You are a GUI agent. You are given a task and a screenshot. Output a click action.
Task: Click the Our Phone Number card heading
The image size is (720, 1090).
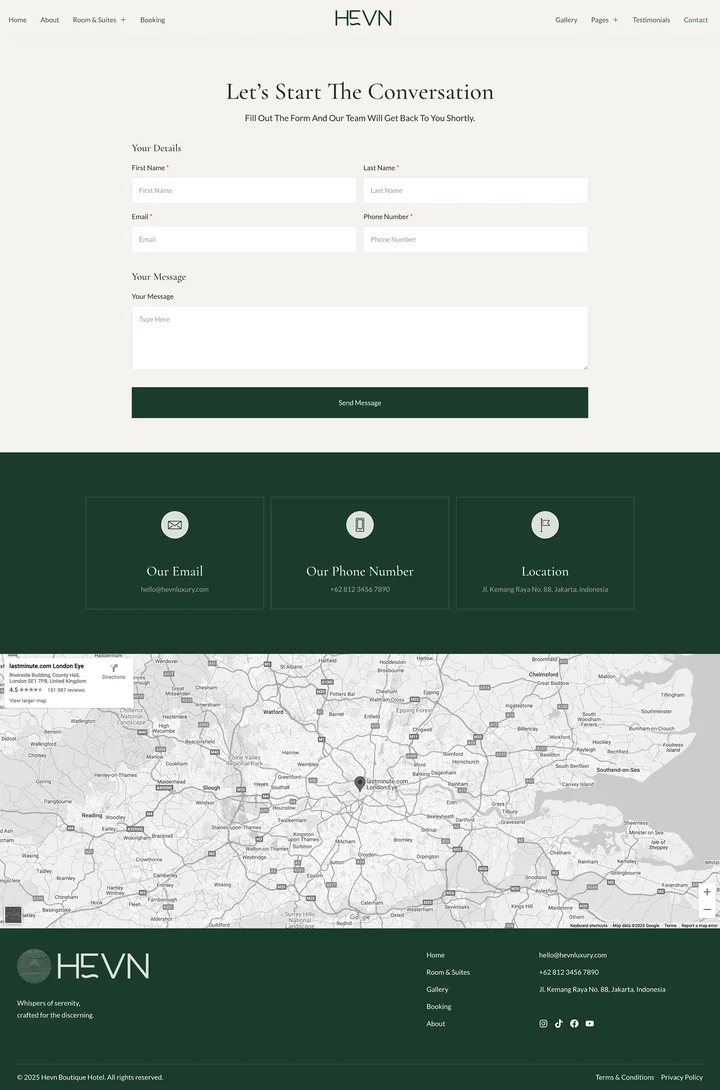(x=360, y=571)
